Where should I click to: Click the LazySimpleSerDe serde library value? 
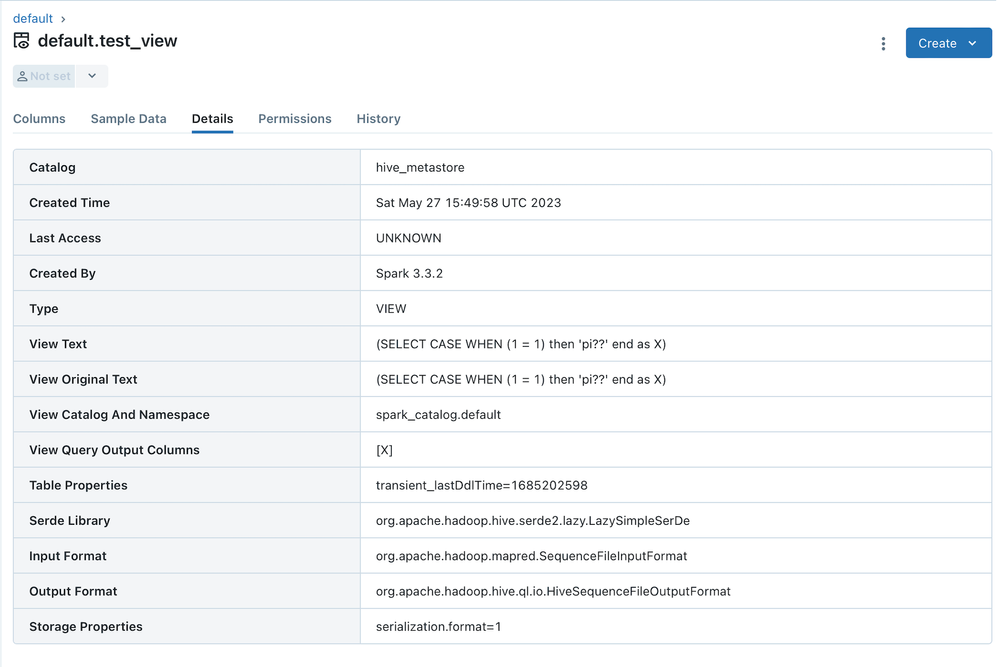tap(532, 521)
